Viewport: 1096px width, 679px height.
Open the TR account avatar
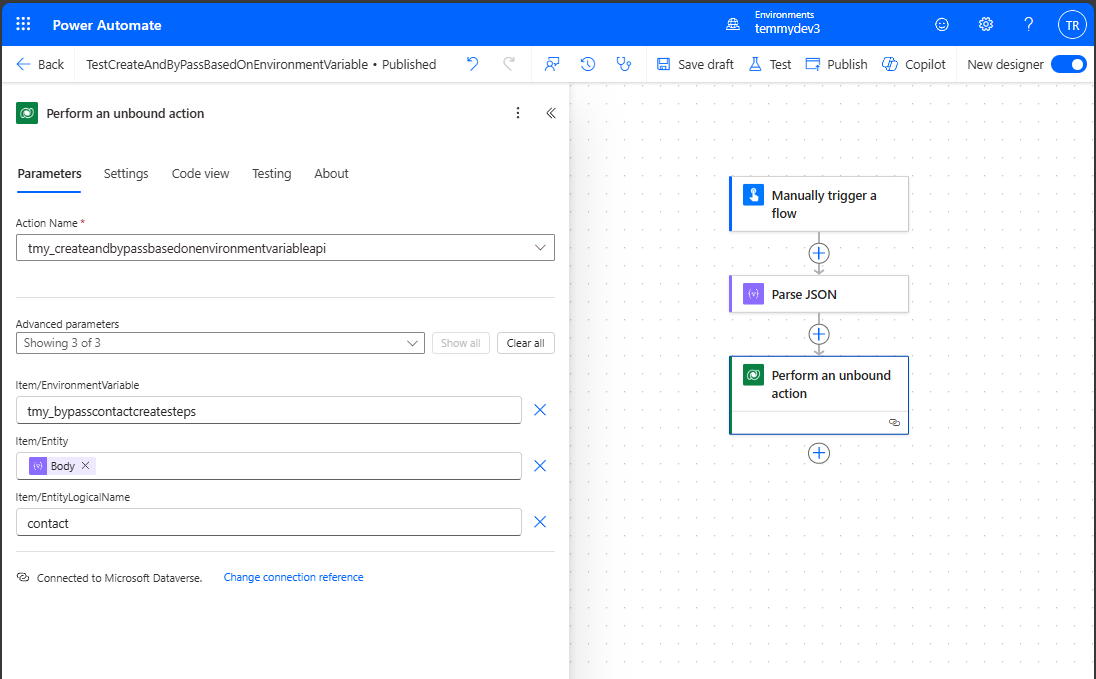(1072, 25)
